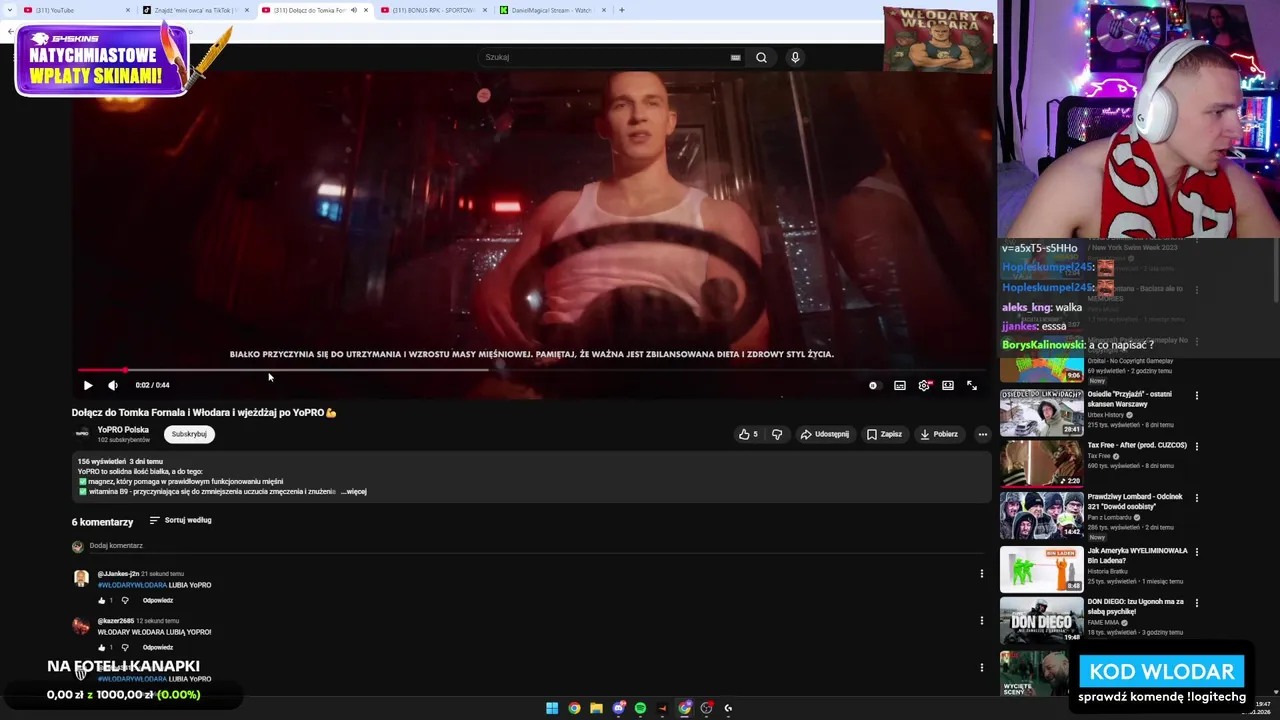Save video with Zapisz button

(x=884, y=434)
